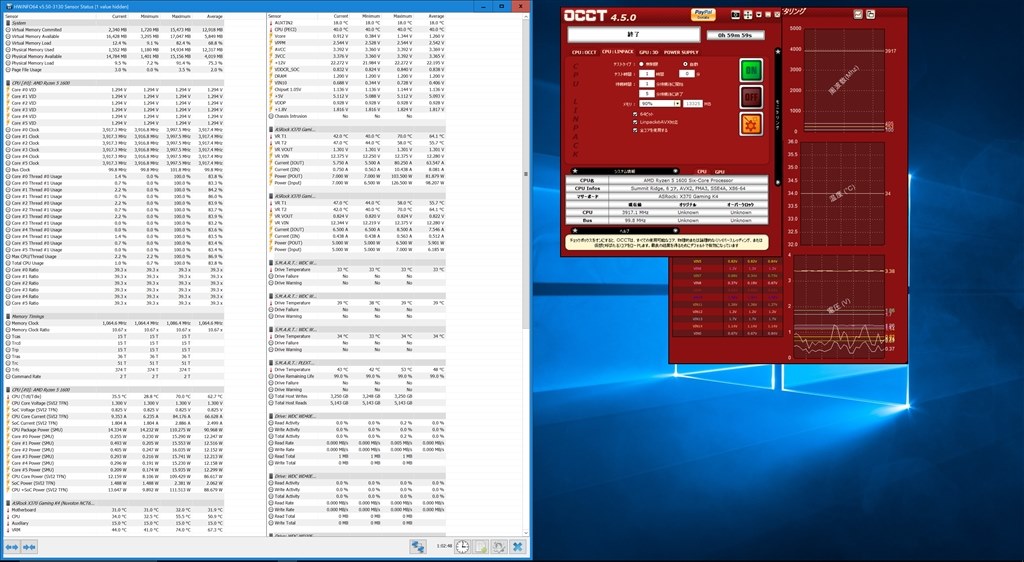This screenshot has height=562, width=1024.
Task: Click idle period end input field
Action: pos(647,93)
